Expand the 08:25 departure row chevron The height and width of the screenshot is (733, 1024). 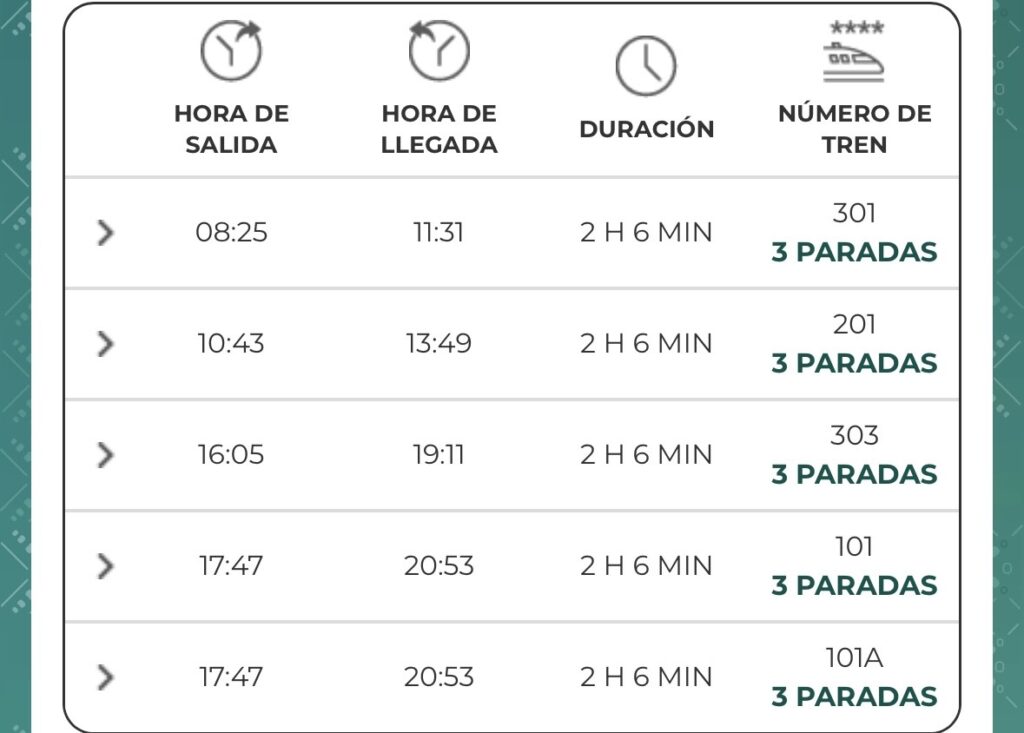[x=105, y=233]
